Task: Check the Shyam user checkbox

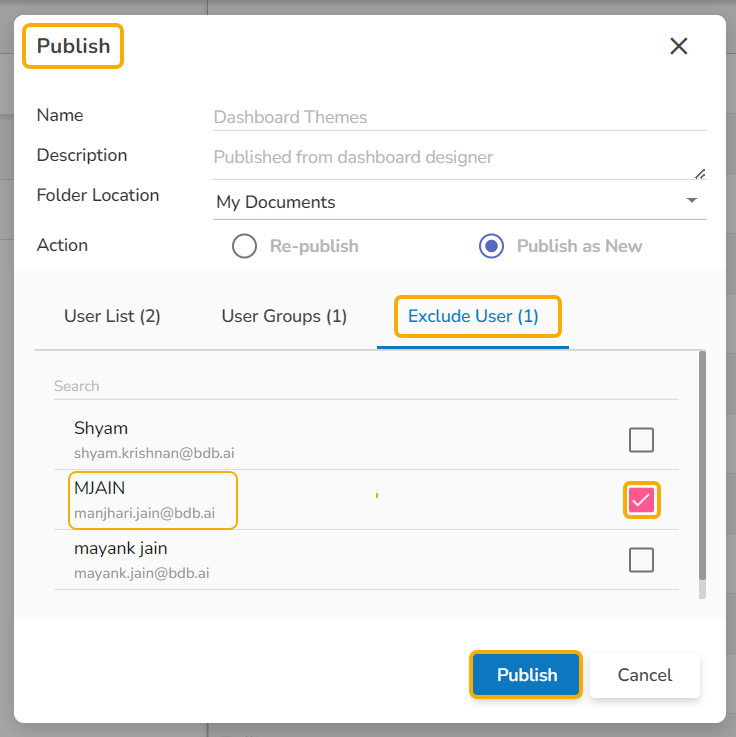Action: pyautogui.click(x=641, y=440)
